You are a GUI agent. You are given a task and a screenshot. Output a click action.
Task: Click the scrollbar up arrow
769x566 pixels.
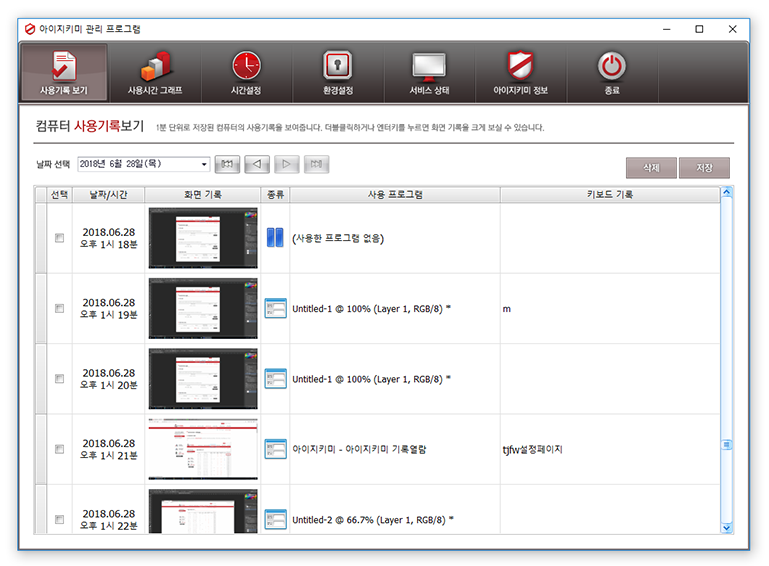tap(726, 192)
